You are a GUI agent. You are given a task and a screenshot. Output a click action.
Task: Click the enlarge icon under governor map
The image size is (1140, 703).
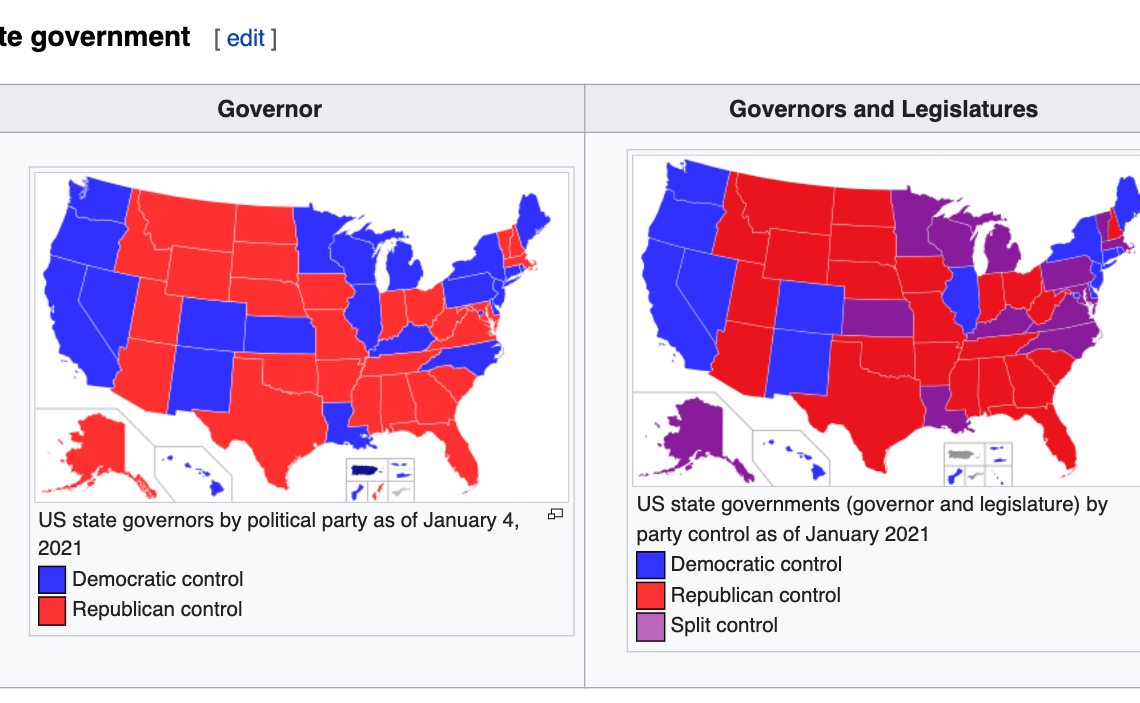point(555,514)
